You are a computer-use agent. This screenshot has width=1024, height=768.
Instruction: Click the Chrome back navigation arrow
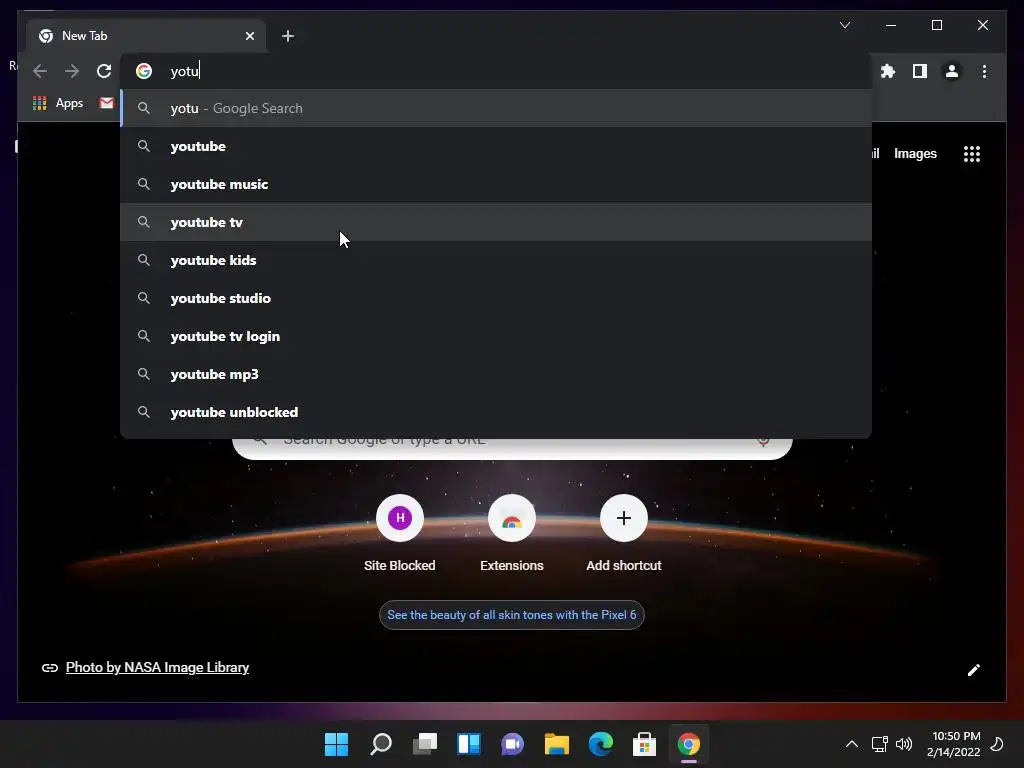(40, 71)
